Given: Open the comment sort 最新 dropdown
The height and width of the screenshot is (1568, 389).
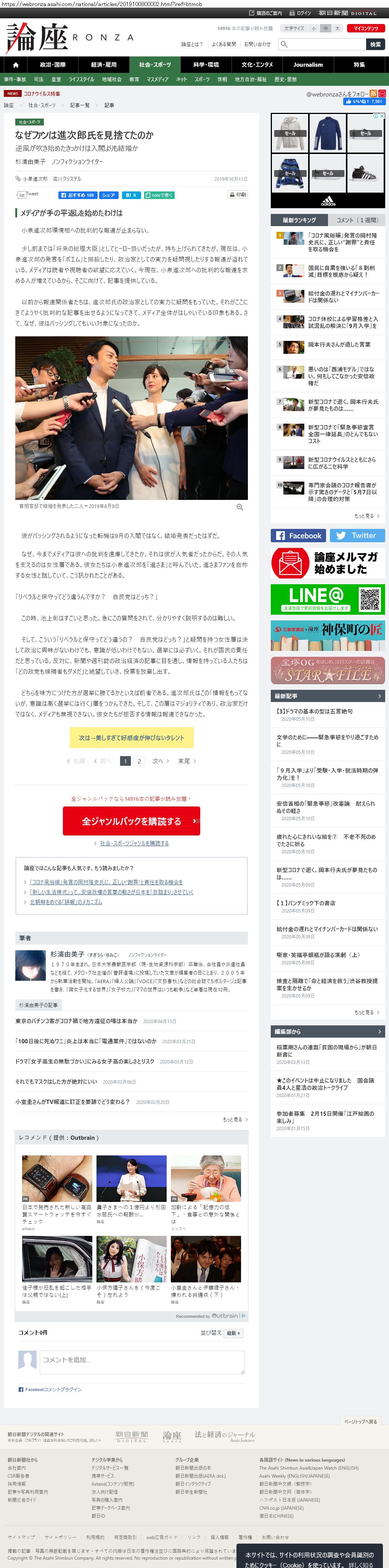Looking at the screenshot, I should (234, 1333).
